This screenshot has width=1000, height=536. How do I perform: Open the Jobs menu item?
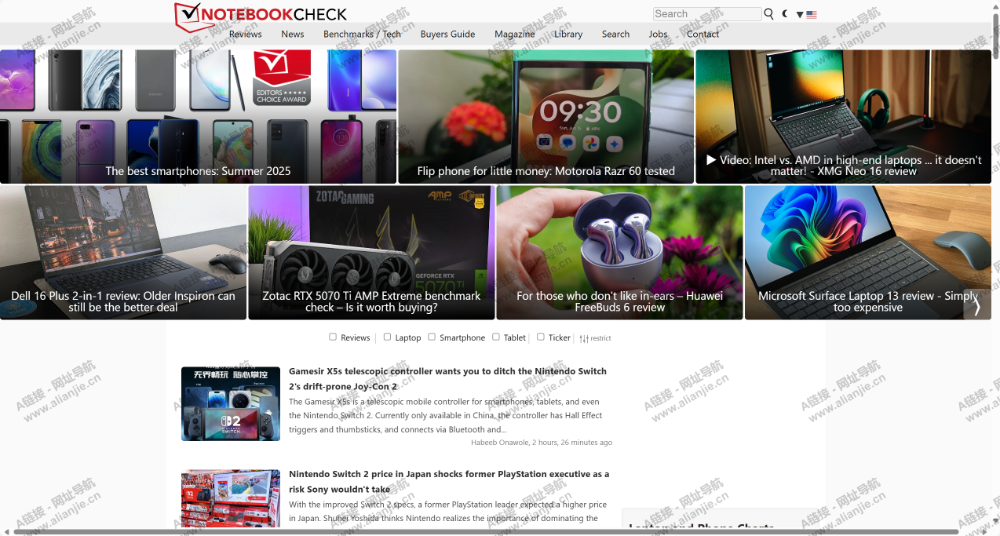coord(658,34)
